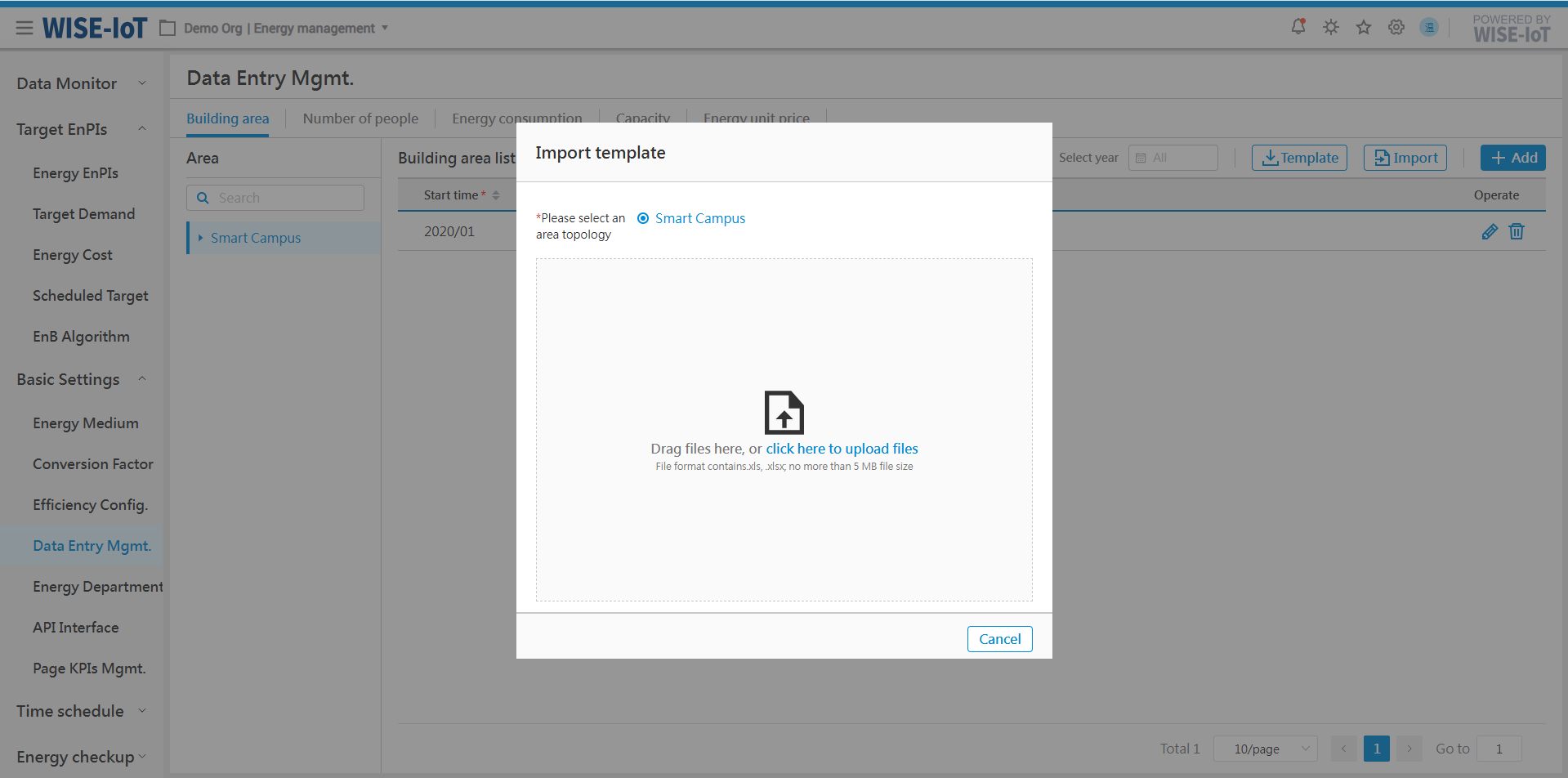Select the Smart Campus radio button
1568x778 pixels.
[643, 218]
